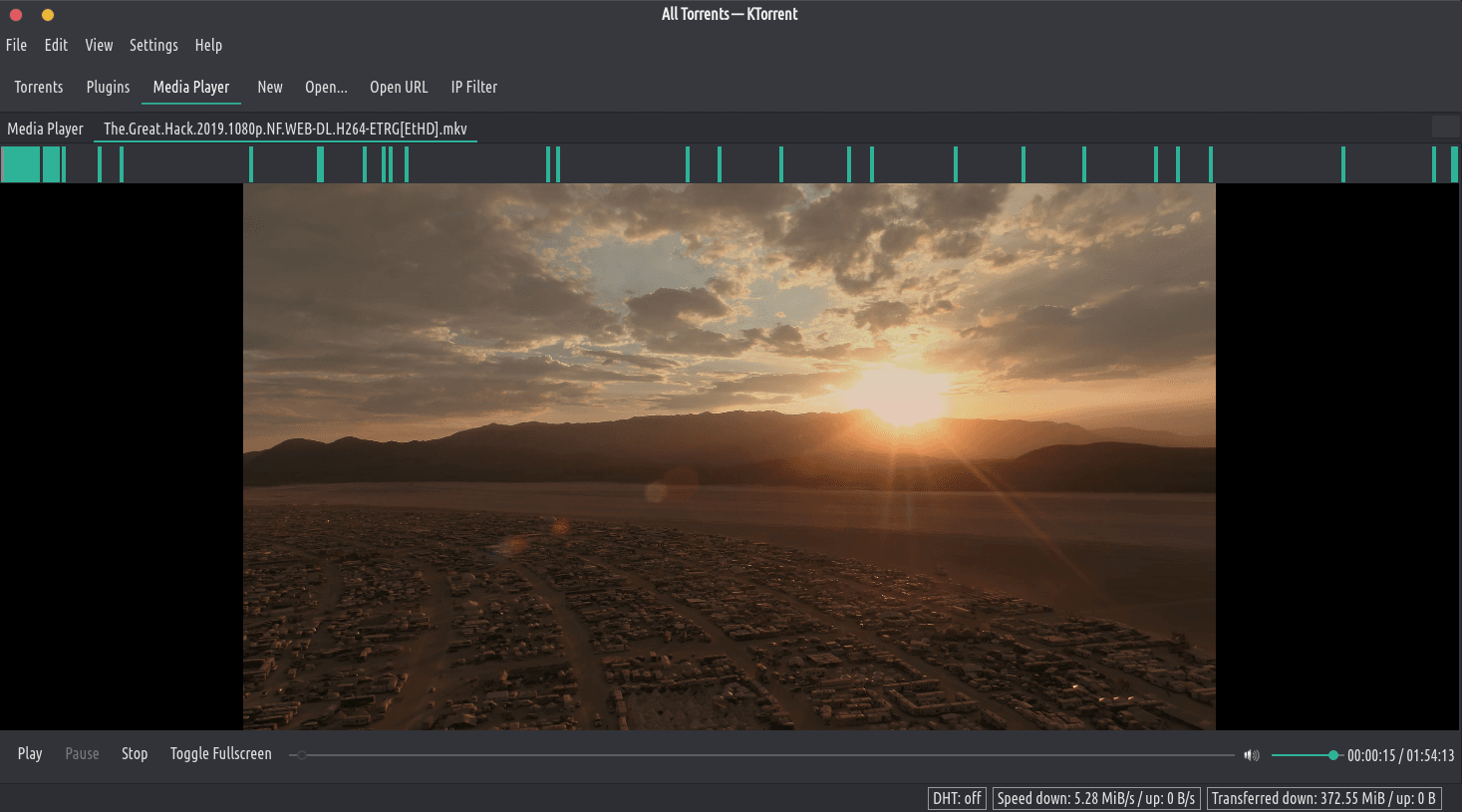Click the yellow minimize window button

48,15
